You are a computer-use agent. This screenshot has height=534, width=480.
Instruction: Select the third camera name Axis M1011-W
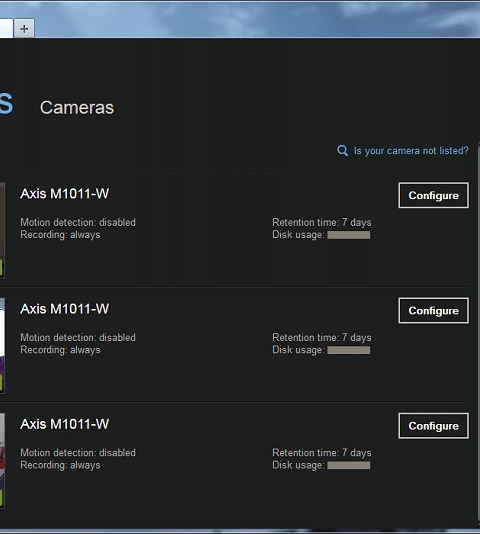tap(65, 424)
